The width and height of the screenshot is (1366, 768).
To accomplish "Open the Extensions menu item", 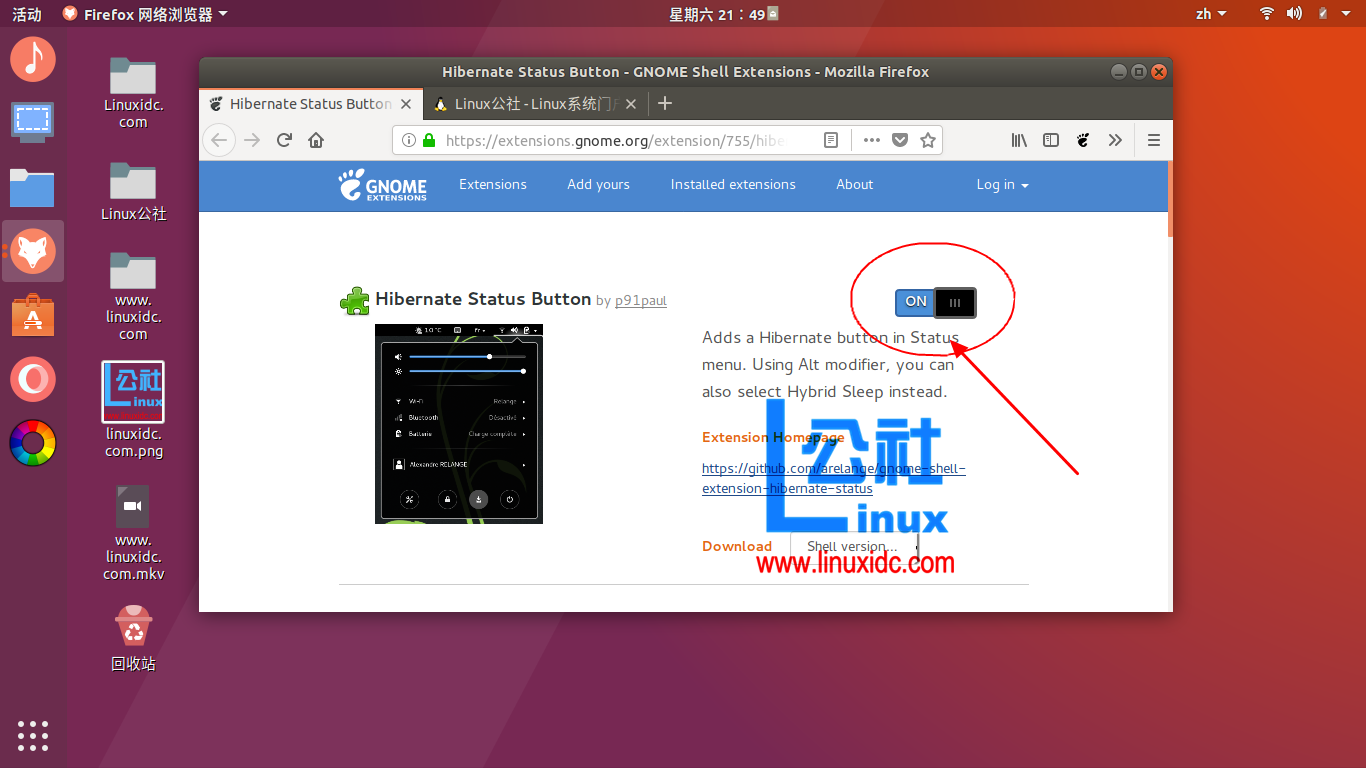I will 493,184.
